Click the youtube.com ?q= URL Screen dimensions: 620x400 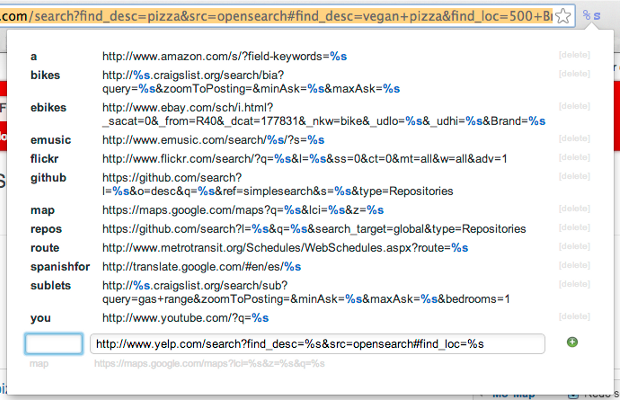click(185, 318)
